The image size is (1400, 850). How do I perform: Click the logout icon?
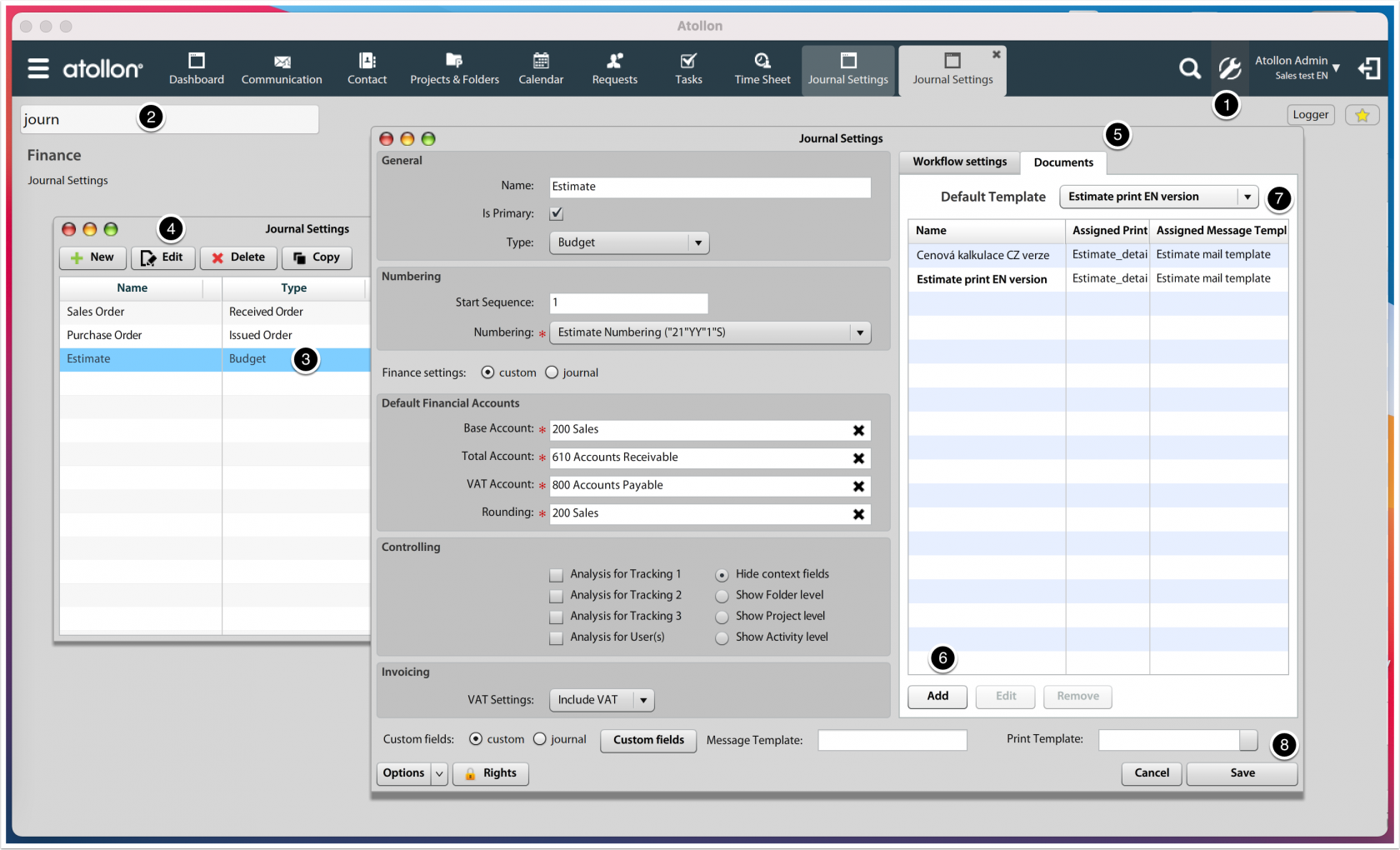1369,68
